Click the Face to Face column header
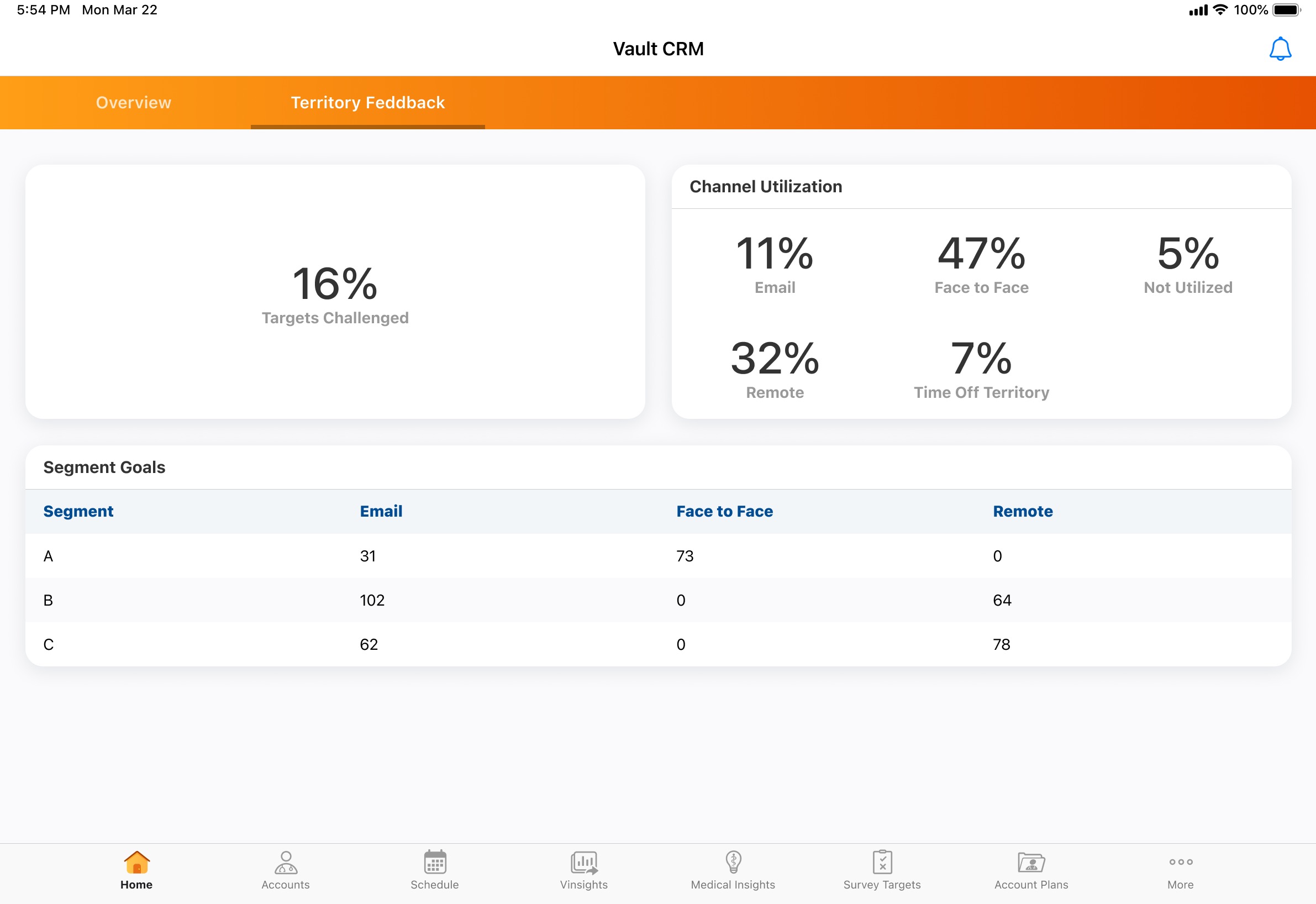This screenshot has height=904, width=1316. coord(724,511)
